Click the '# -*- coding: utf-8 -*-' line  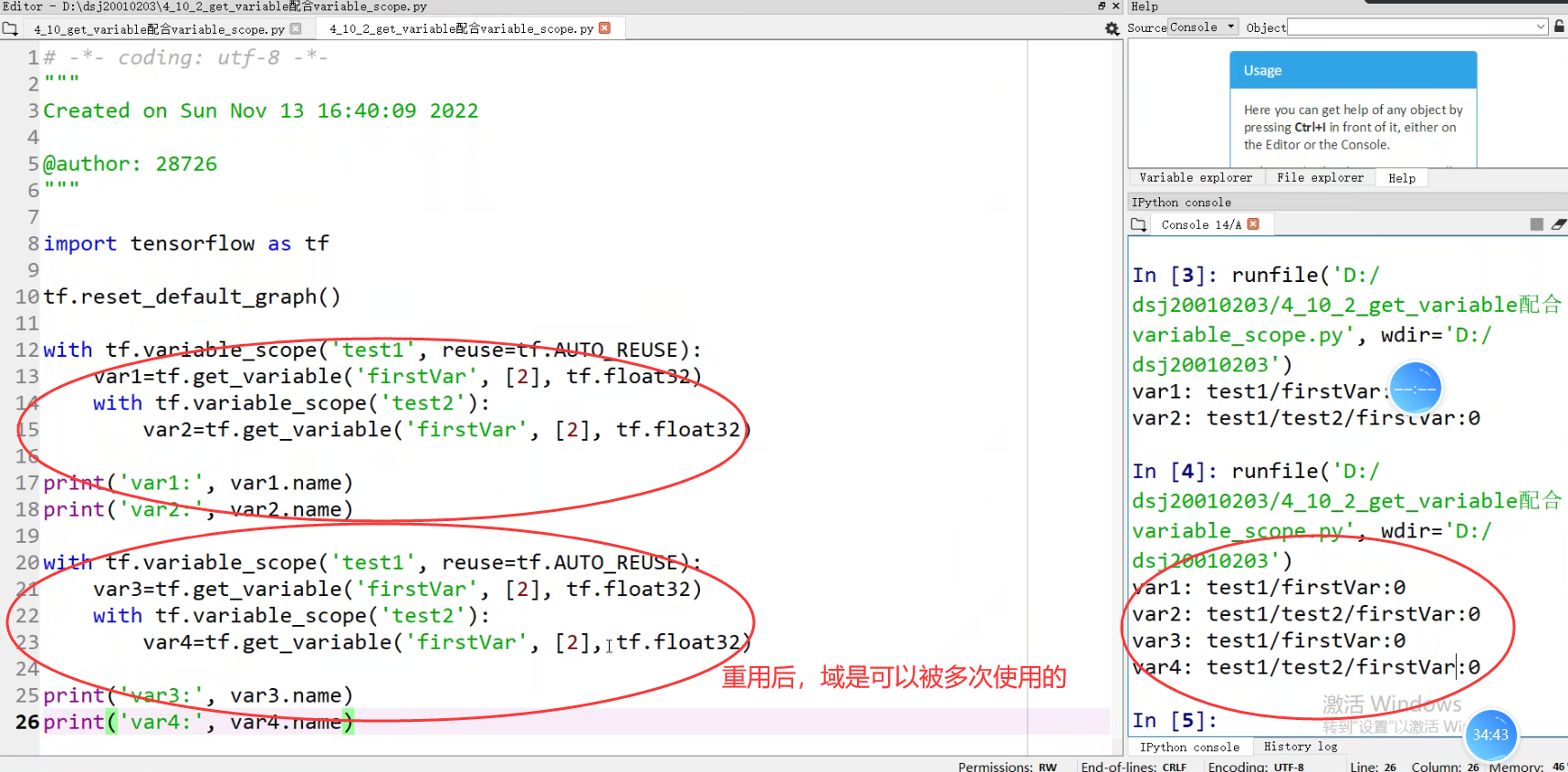[x=186, y=57]
